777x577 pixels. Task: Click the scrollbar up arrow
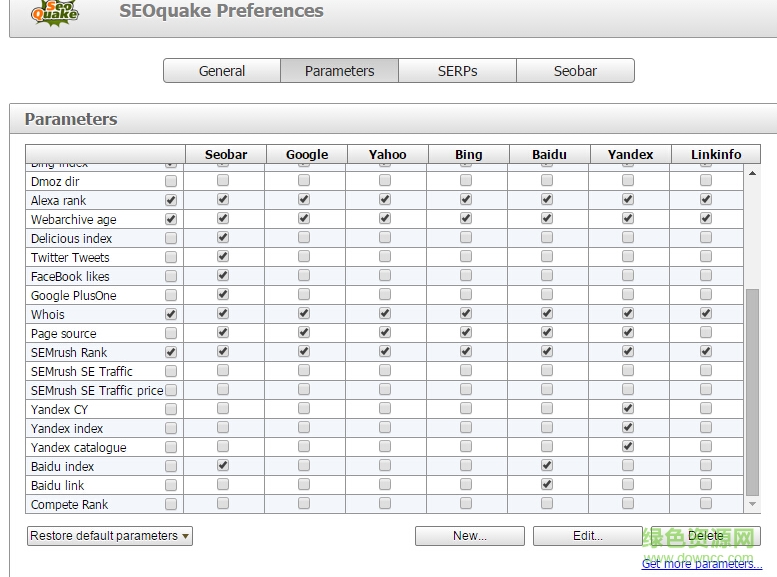pos(753,174)
